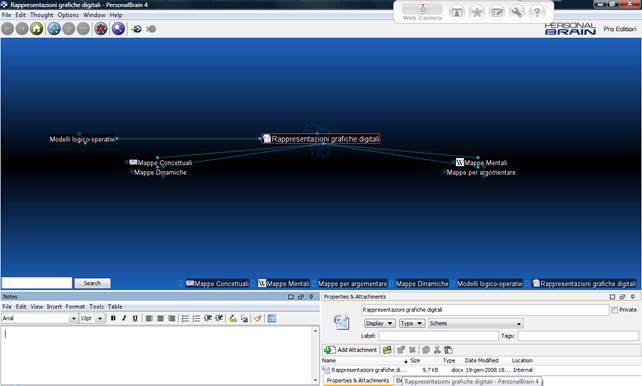642x386 pixels.
Task: Click the Web Camera overlay button
Action: point(422,12)
